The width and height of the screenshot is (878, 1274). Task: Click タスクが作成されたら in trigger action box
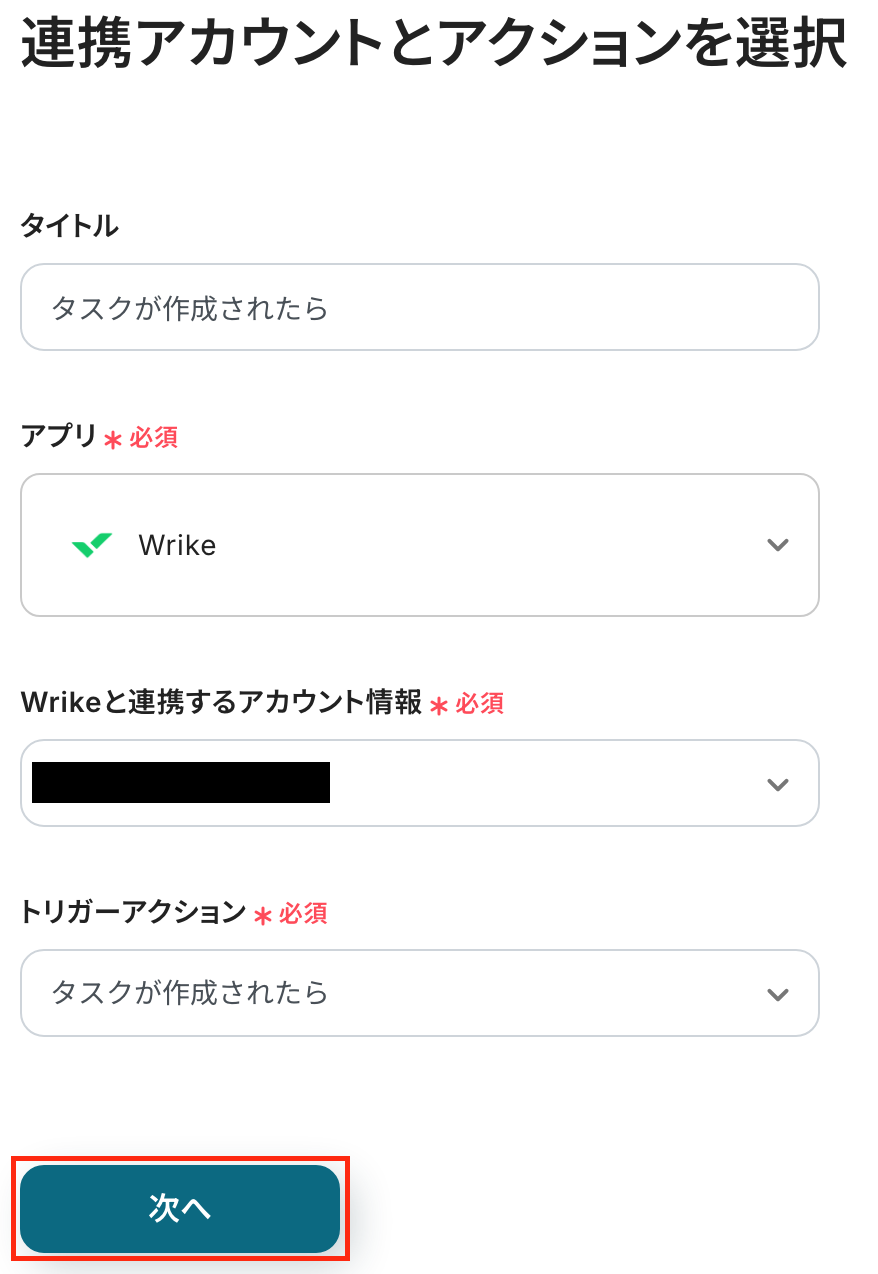click(190, 993)
